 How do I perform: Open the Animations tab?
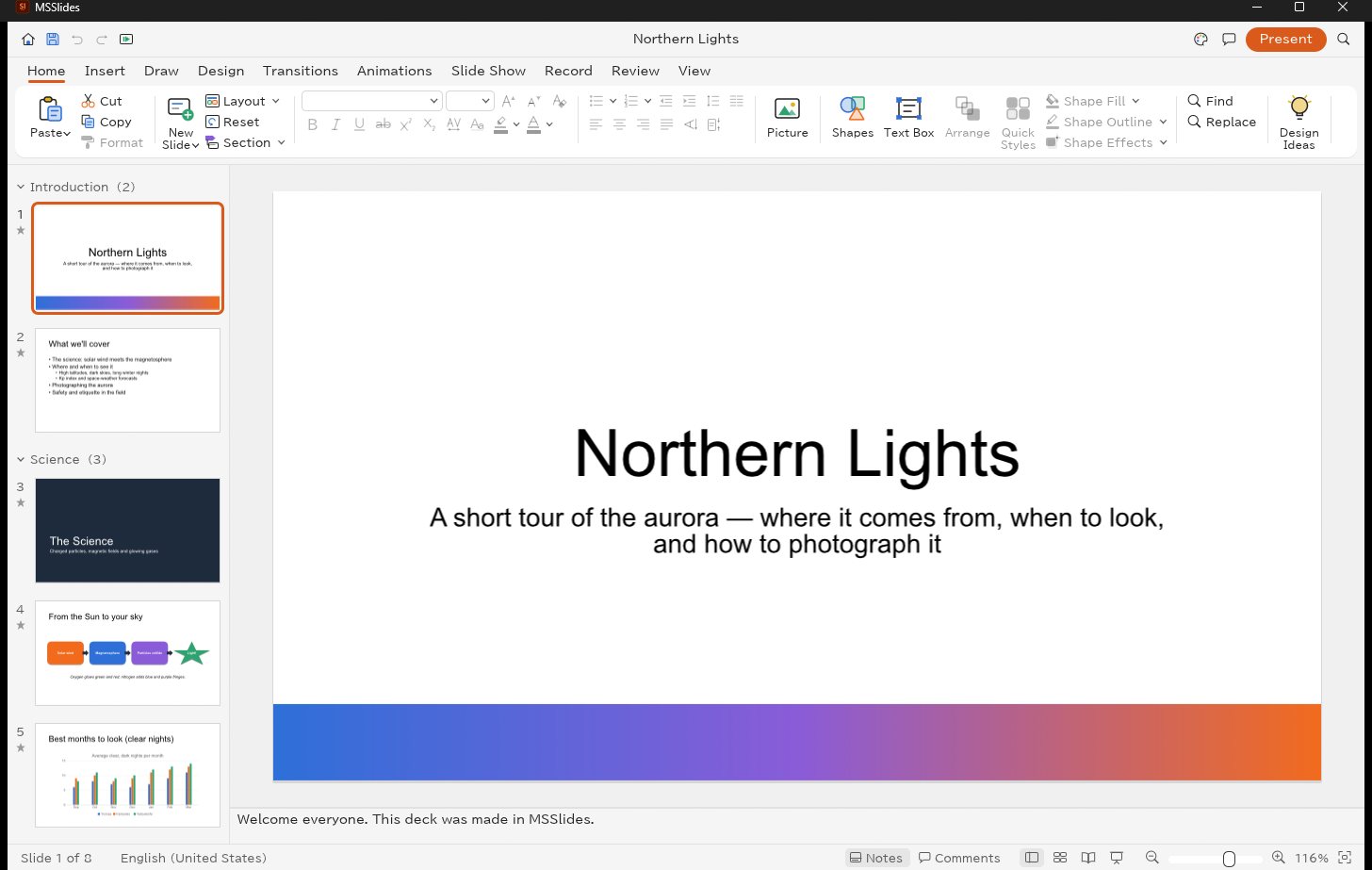(394, 71)
